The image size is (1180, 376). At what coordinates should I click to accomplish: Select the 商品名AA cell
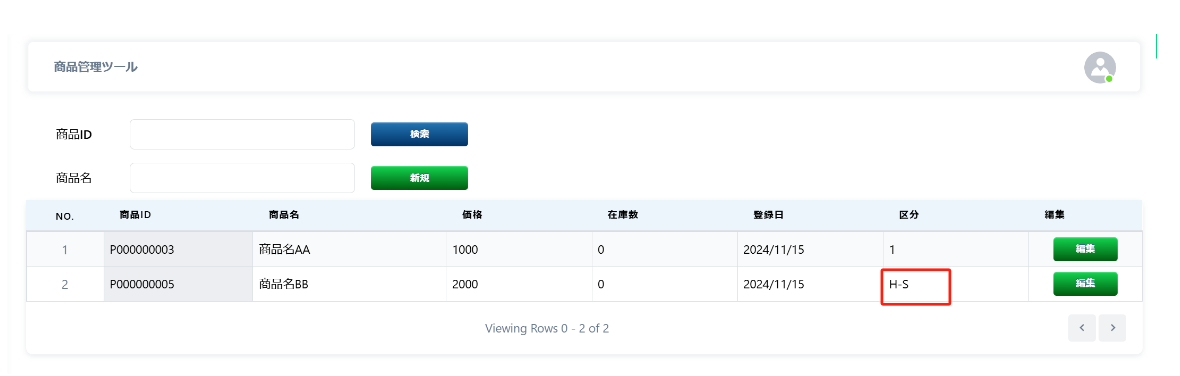[x=349, y=250]
